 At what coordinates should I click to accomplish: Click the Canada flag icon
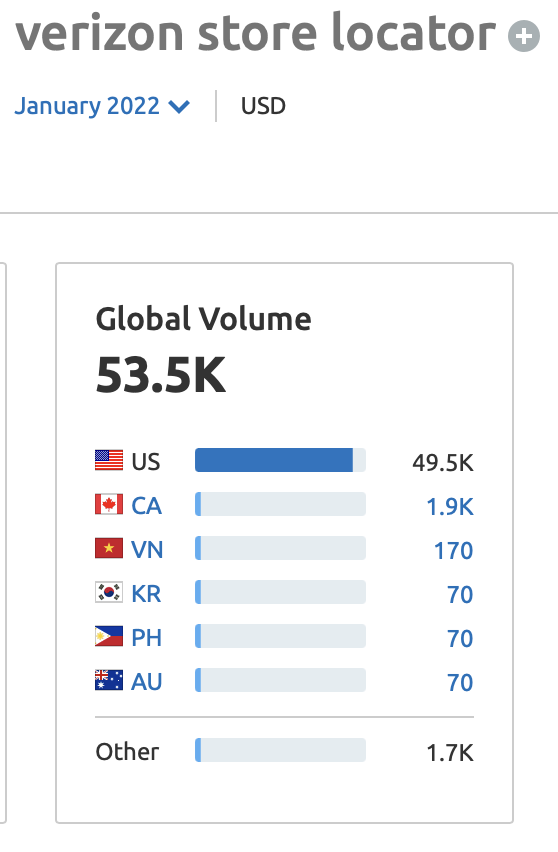coord(109,505)
